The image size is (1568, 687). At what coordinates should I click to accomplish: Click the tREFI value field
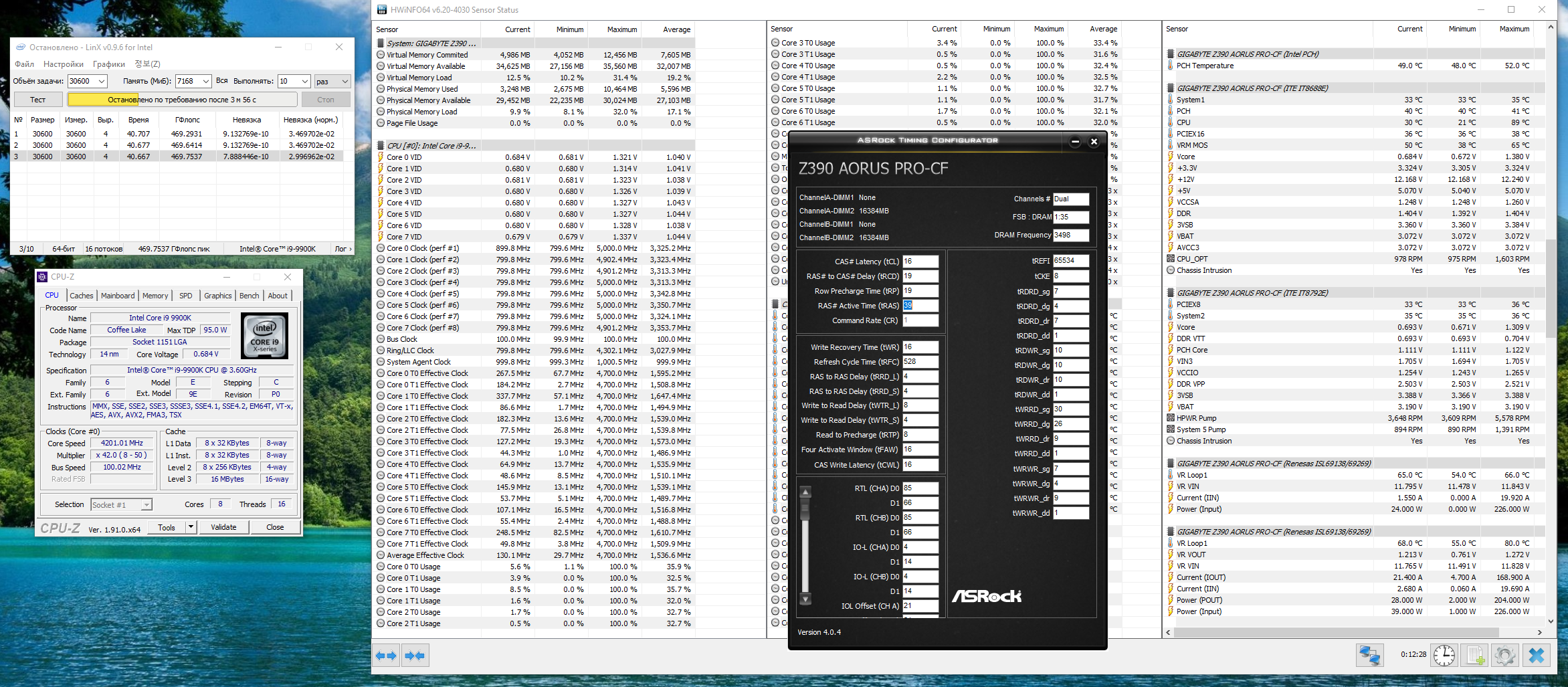tap(1071, 261)
